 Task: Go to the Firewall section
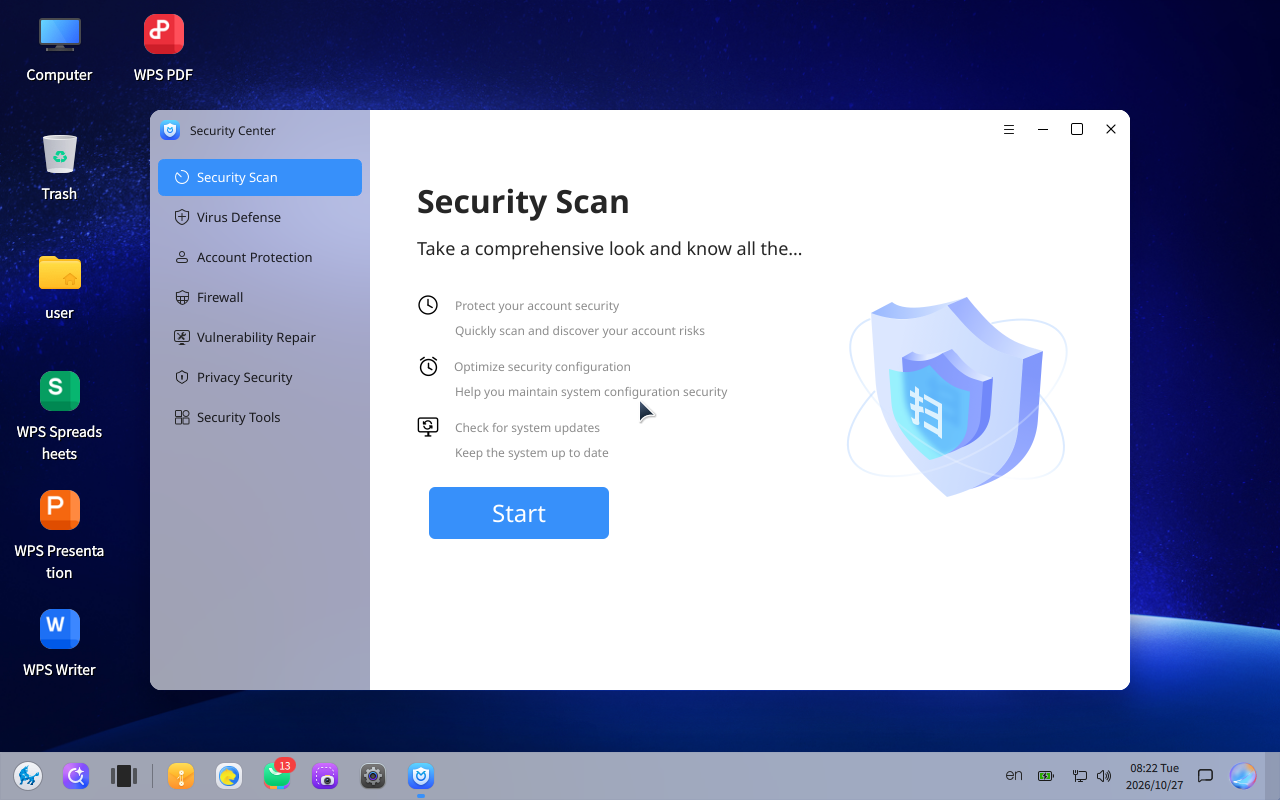(x=260, y=297)
